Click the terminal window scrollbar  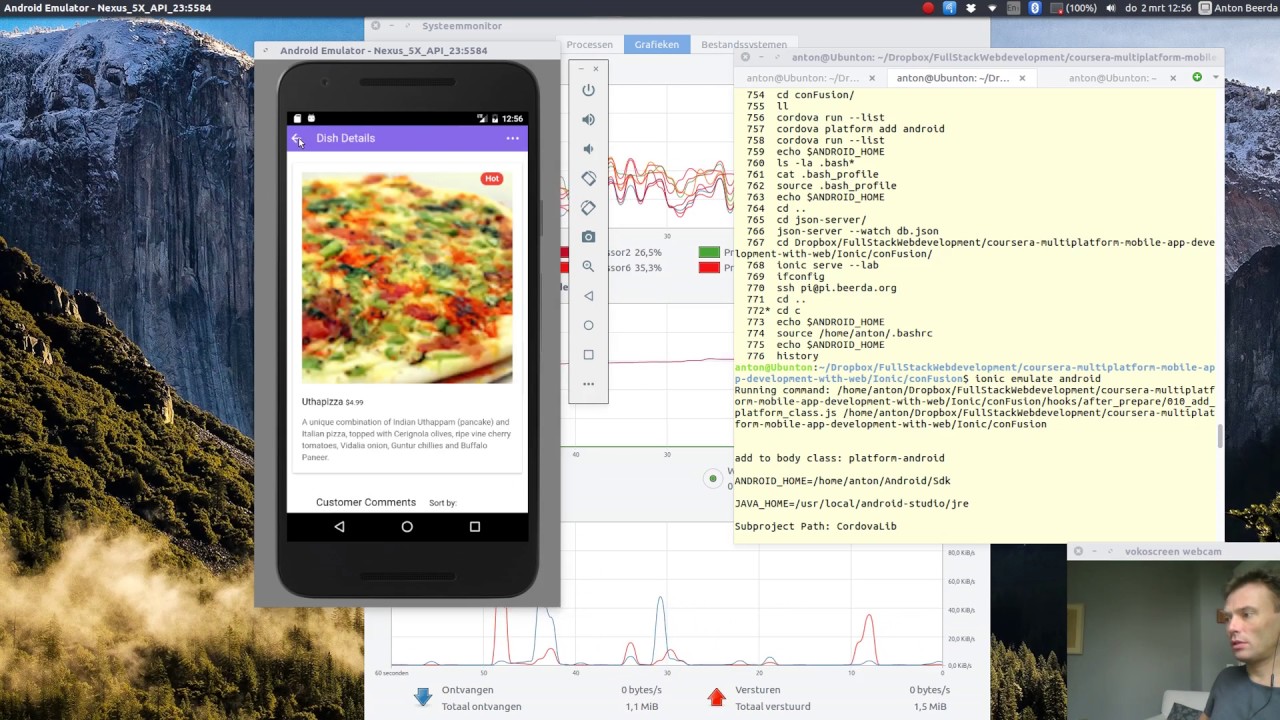coord(1220,436)
